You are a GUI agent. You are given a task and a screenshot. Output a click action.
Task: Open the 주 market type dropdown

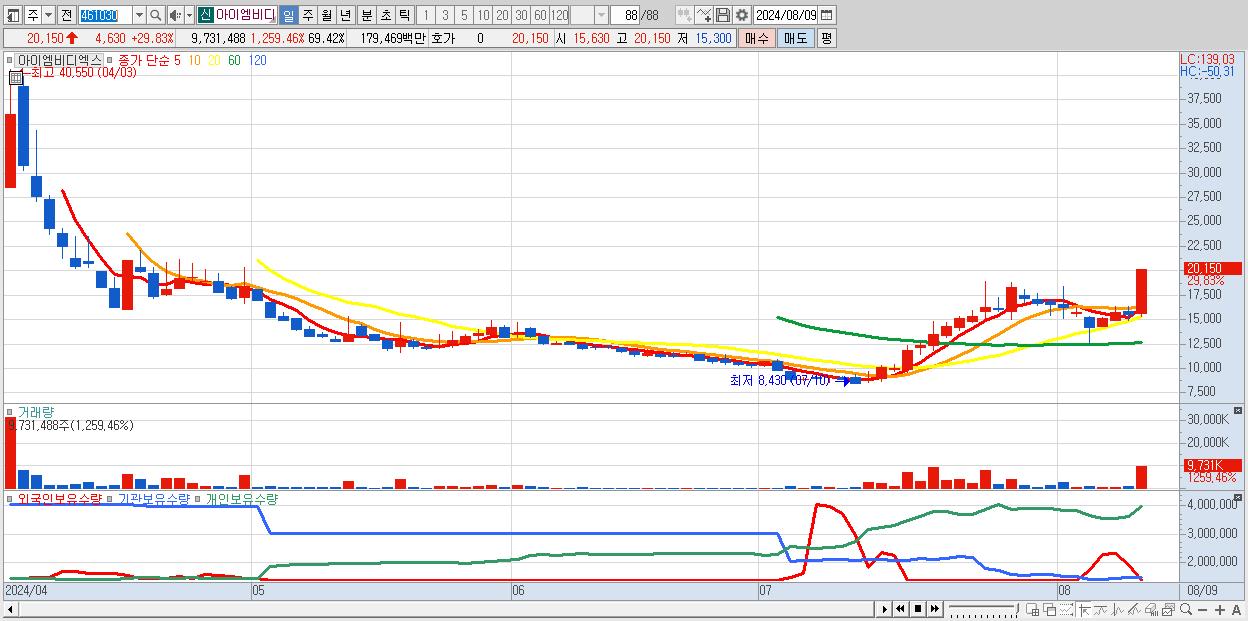48,15
